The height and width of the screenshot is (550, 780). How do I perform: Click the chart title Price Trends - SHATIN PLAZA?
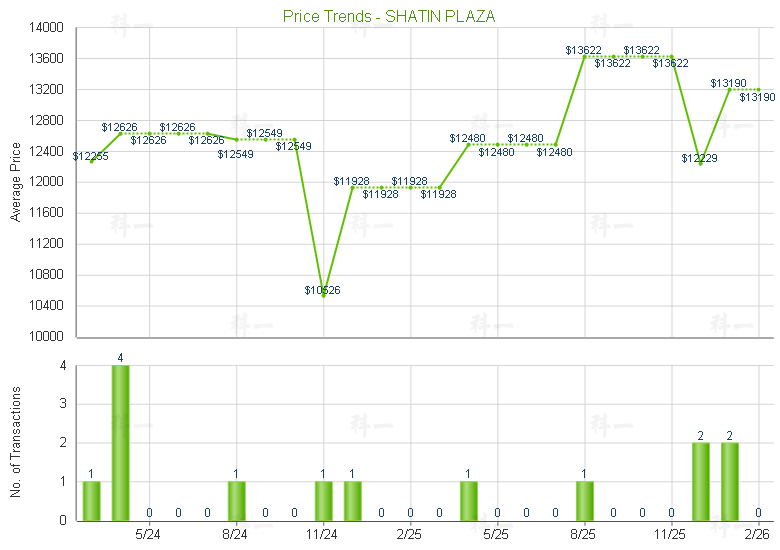pyautogui.click(x=389, y=16)
